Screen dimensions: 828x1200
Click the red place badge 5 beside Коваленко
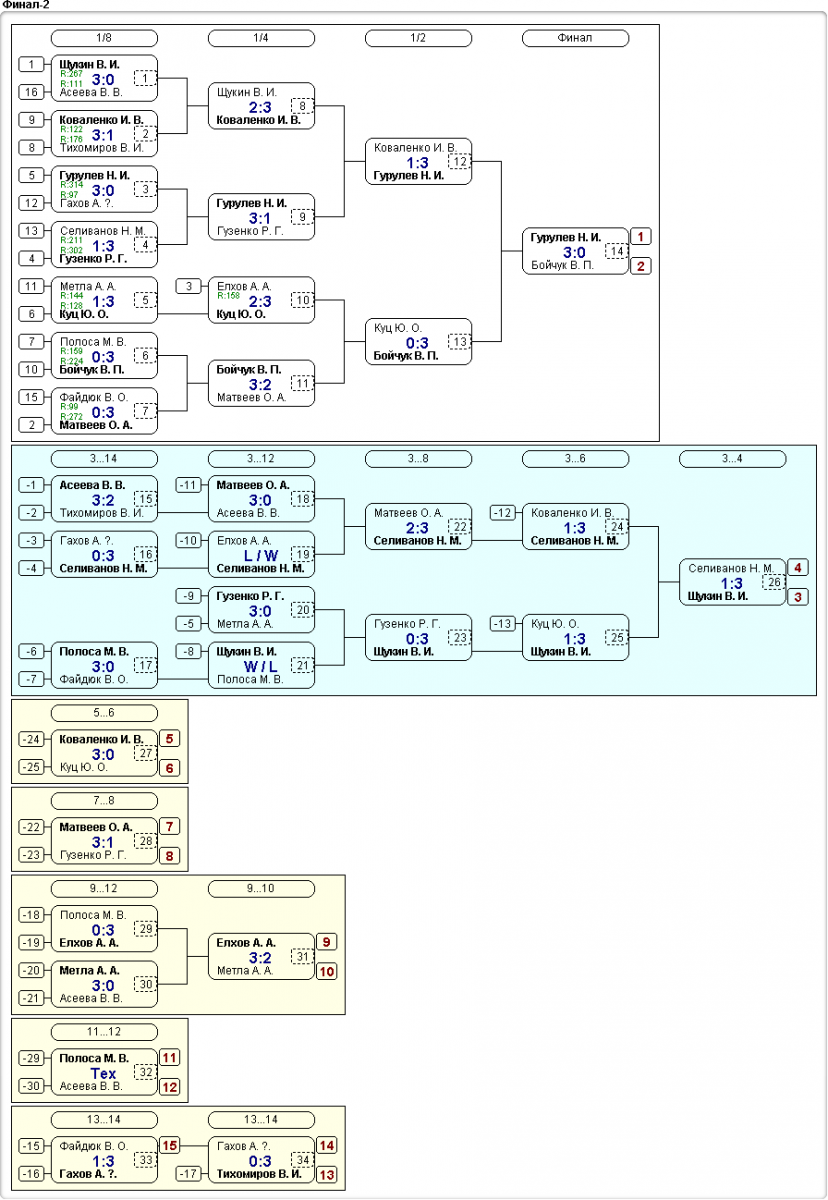coord(170,740)
